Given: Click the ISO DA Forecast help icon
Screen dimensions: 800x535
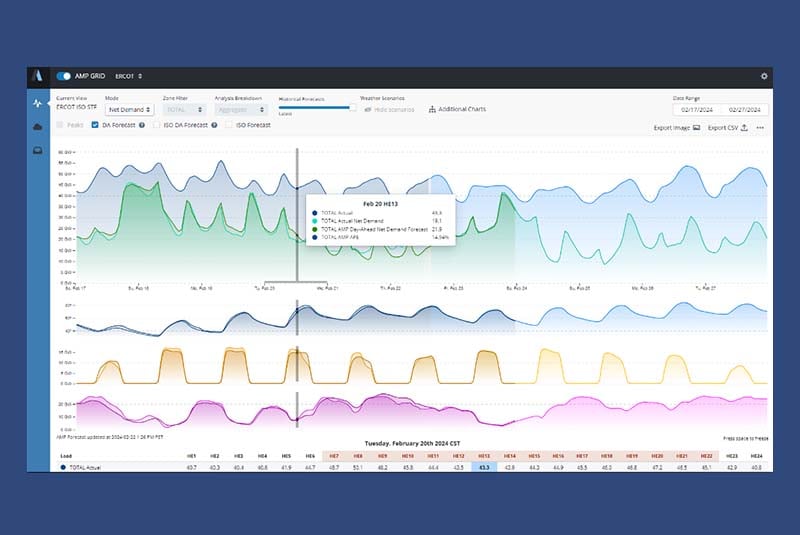Looking at the screenshot, I should coord(215,126).
